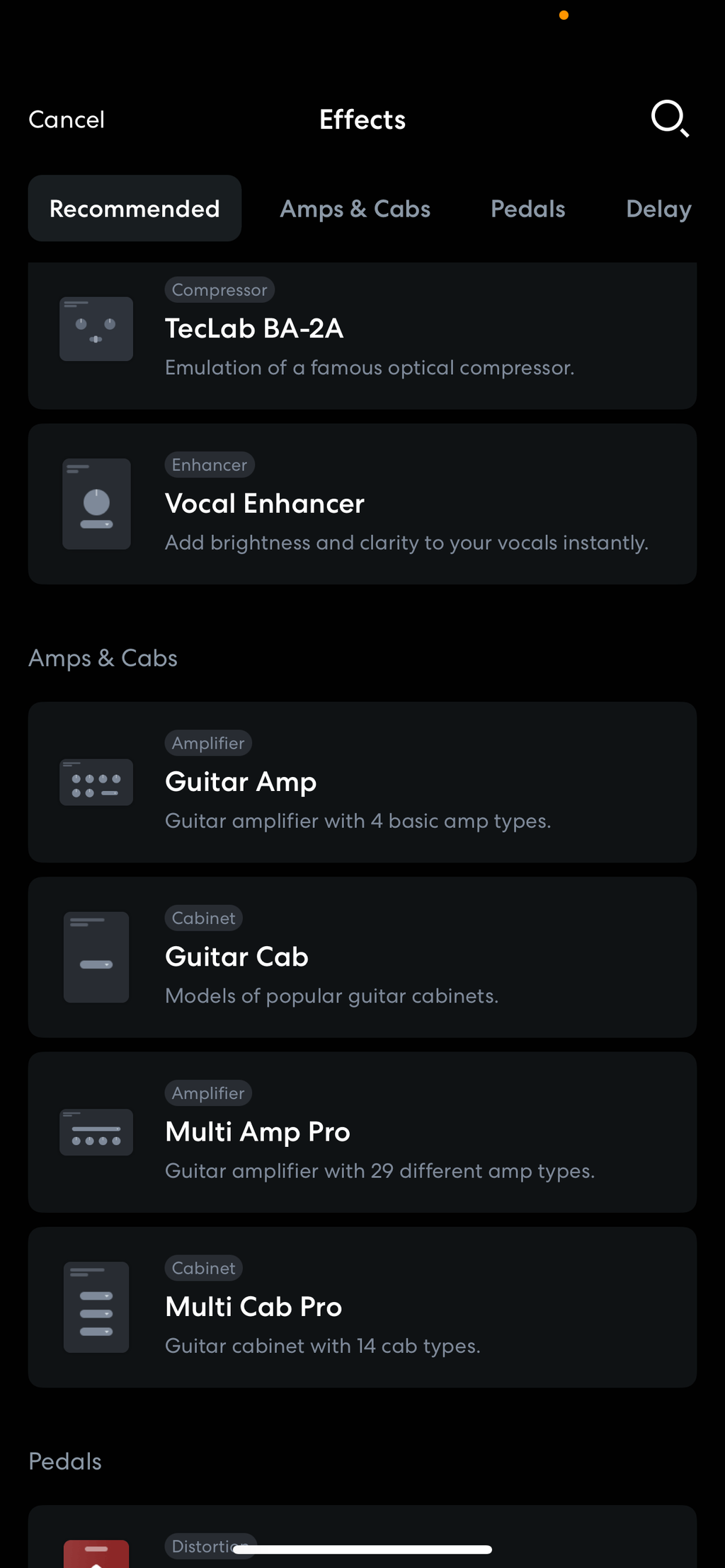Select the Vocal Enhancer title
725x1568 pixels.
[265, 504]
